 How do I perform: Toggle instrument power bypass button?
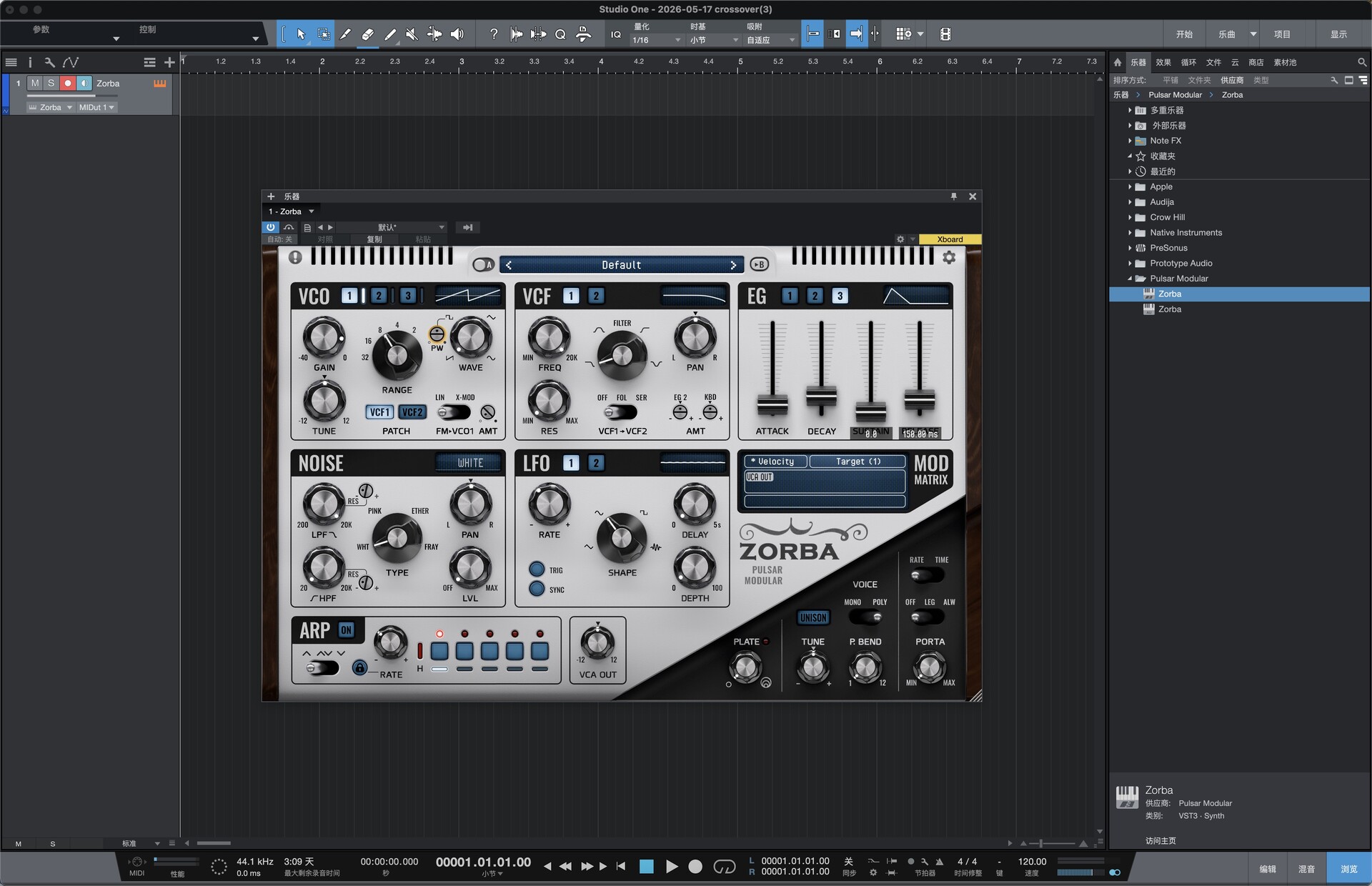coord(271,227)
